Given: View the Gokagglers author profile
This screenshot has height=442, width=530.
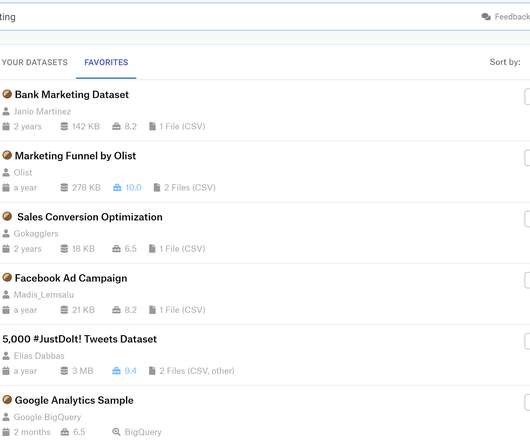Looking at the screenshot, I should tap(36, 234).
